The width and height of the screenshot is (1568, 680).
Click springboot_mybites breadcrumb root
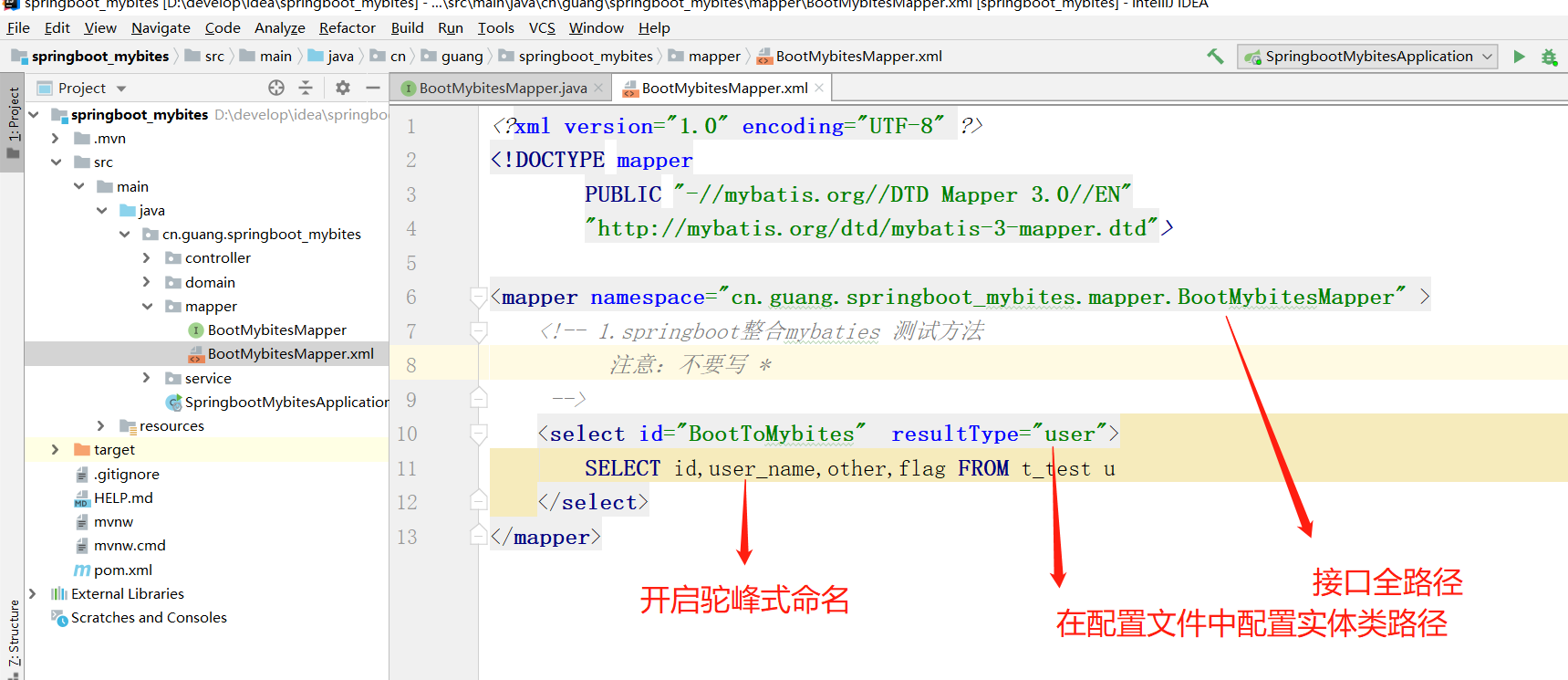(90, 56)
